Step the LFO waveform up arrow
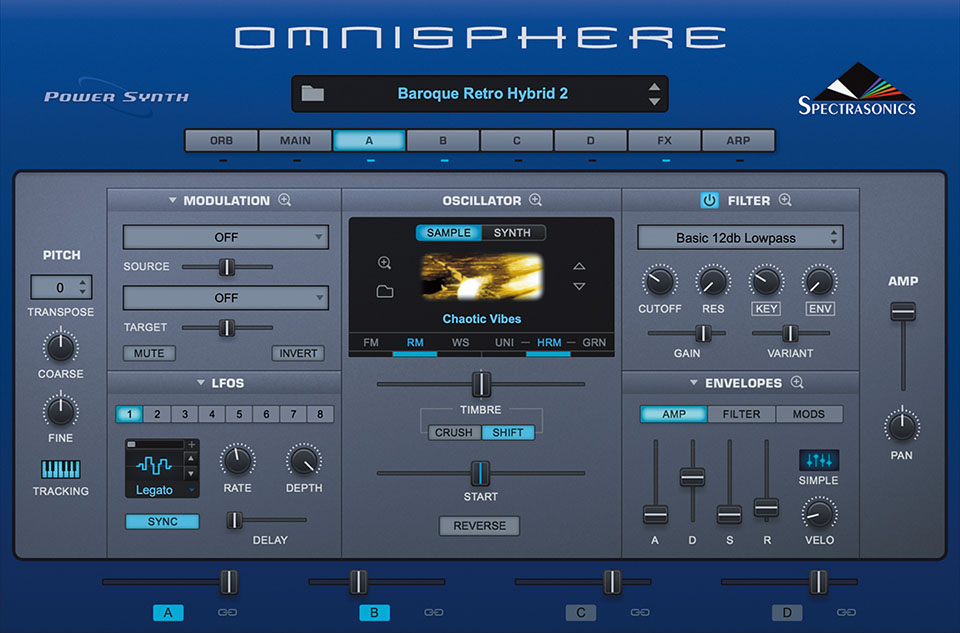This screenshot has width=960, height=633. tap(191, 459)
